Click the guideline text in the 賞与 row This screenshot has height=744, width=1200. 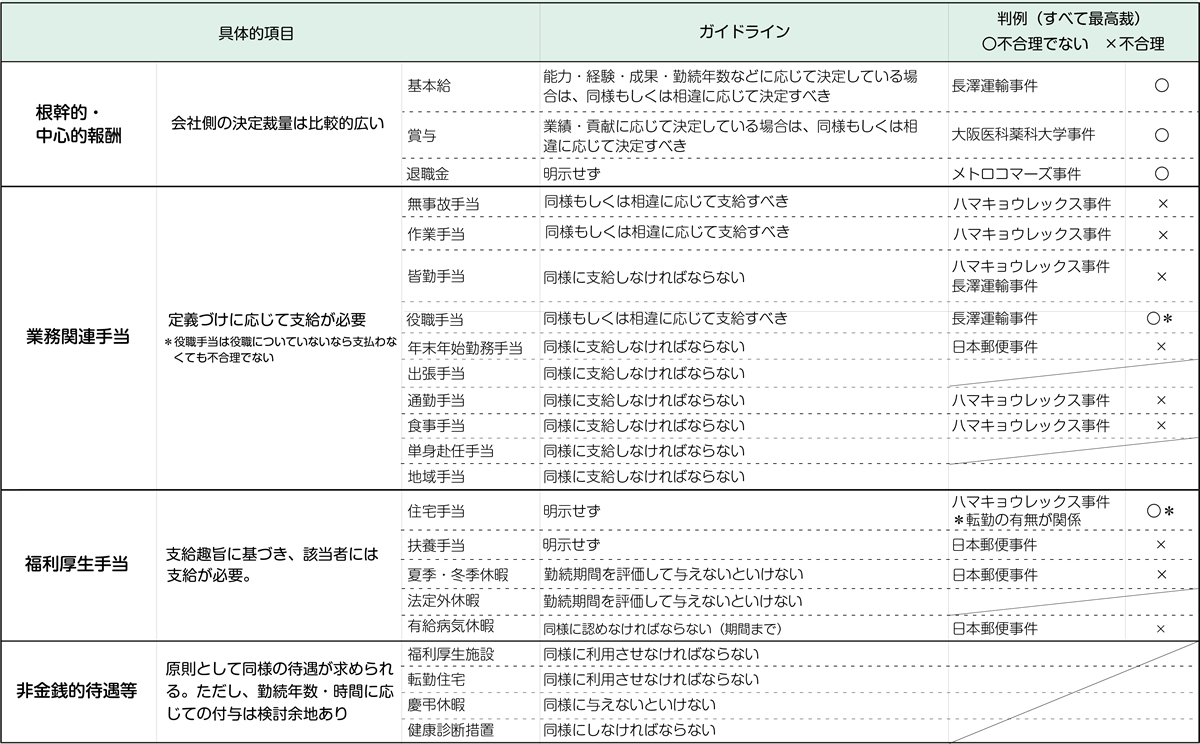(x=730, y=135)
